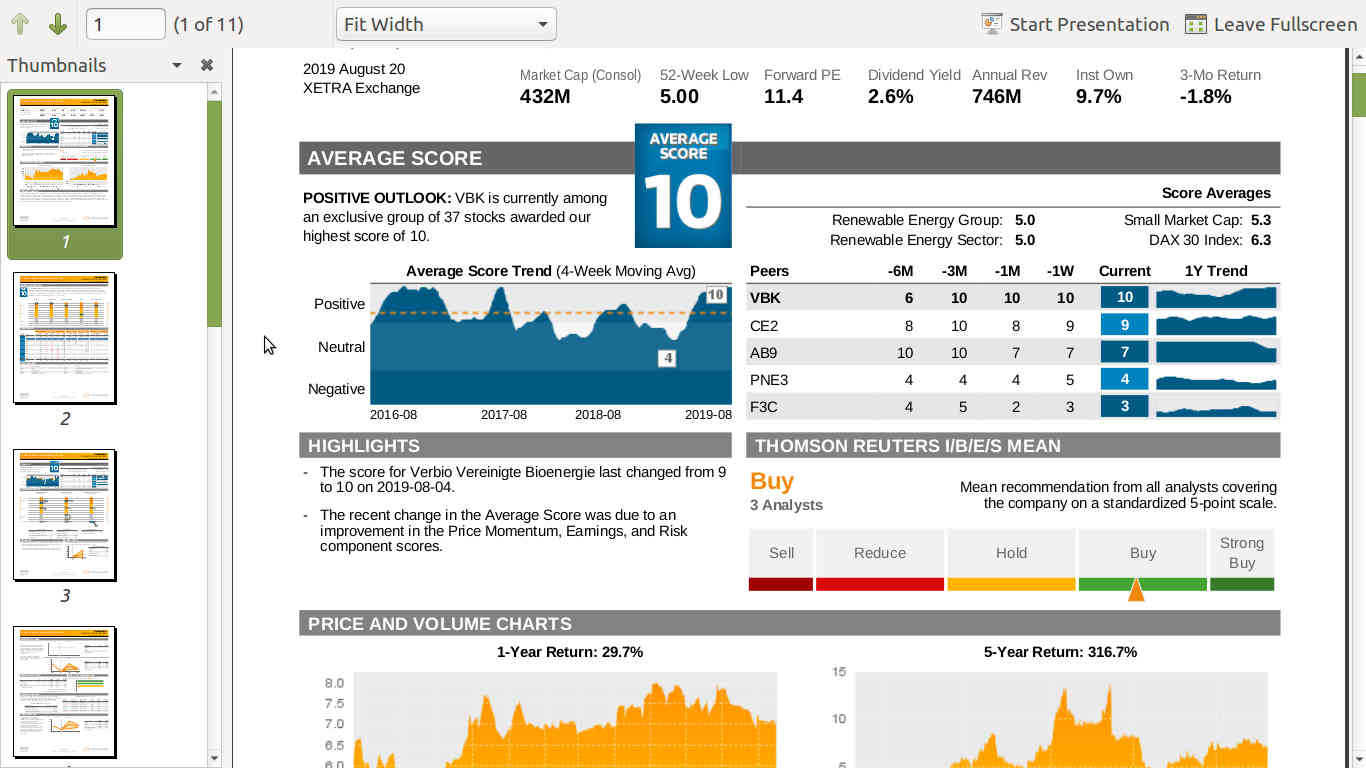Select the page 2 thumbnail
The width and height of the screenshot is (1366, 768).
coord(65,338)
